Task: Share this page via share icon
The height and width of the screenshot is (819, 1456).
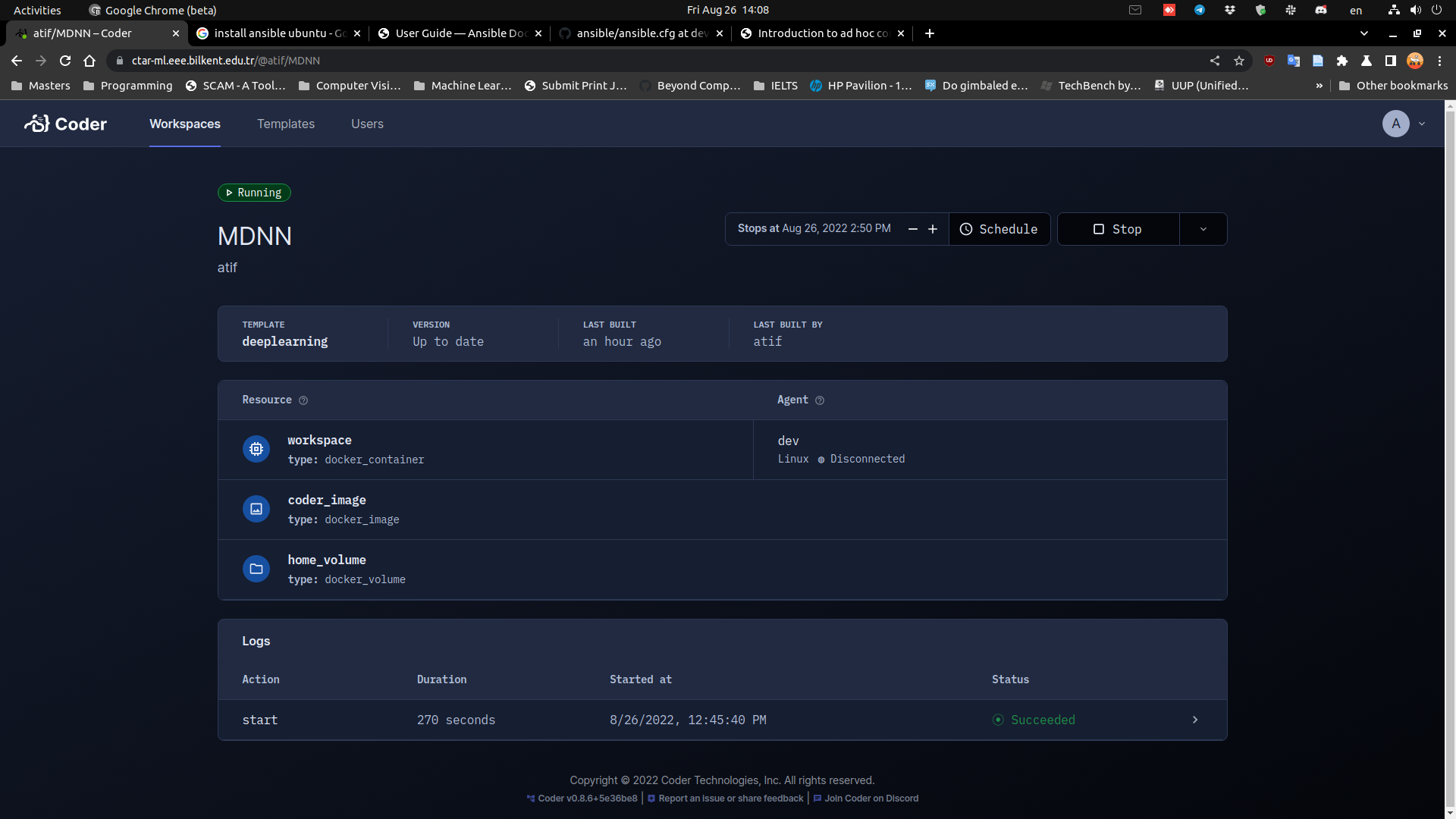Action: pos(1215,61)
